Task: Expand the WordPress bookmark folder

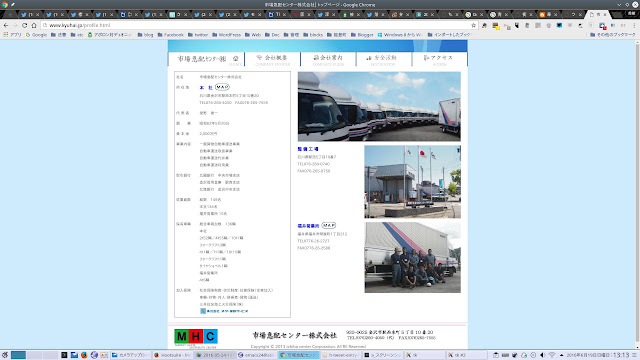Action: pyautogui.click(x=227, y=35)
